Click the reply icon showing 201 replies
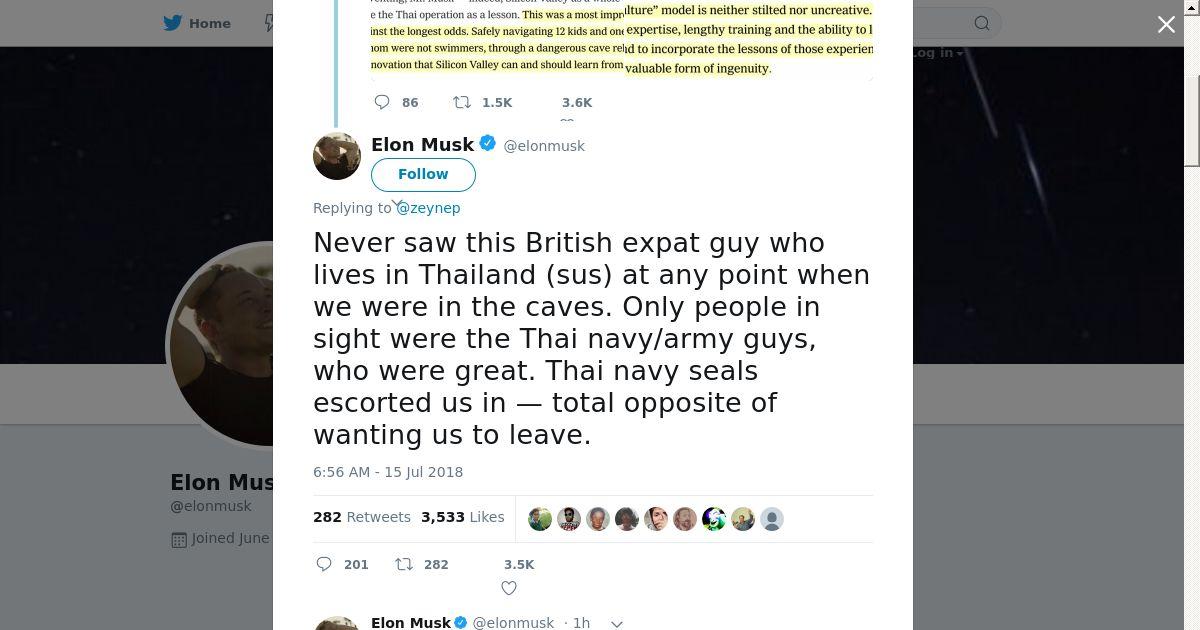The height and width of the screenshot is (630, 1200). point(324,564)
